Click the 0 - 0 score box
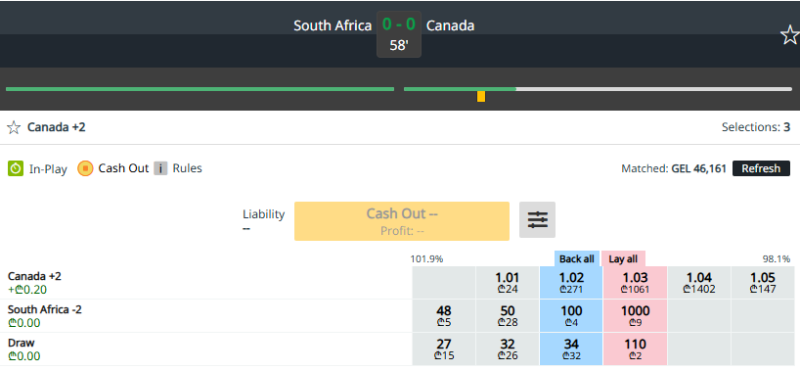The image size is (800, 371). coord(399,34)
